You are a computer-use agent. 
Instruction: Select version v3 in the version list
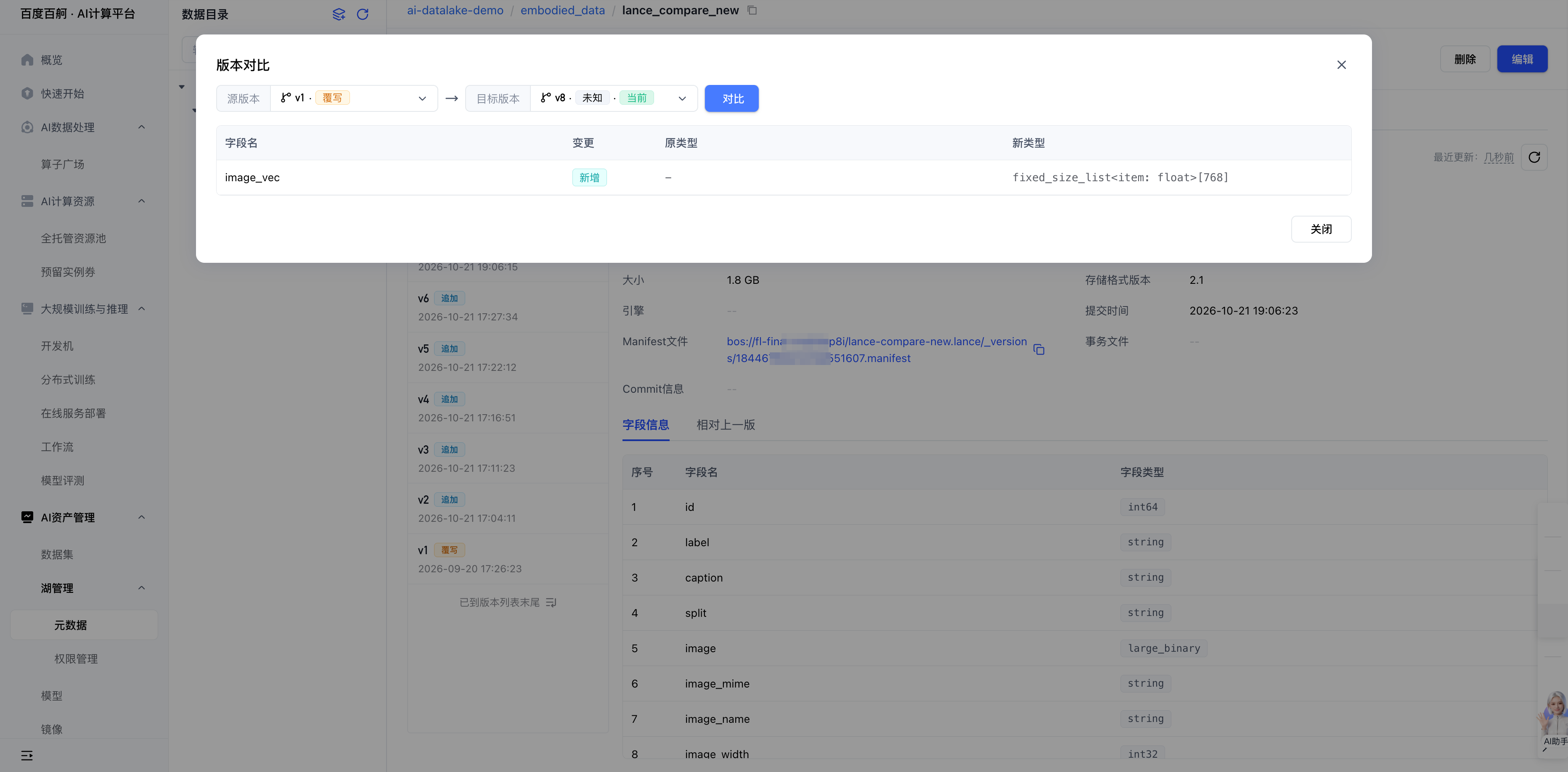tap(508, 459)
